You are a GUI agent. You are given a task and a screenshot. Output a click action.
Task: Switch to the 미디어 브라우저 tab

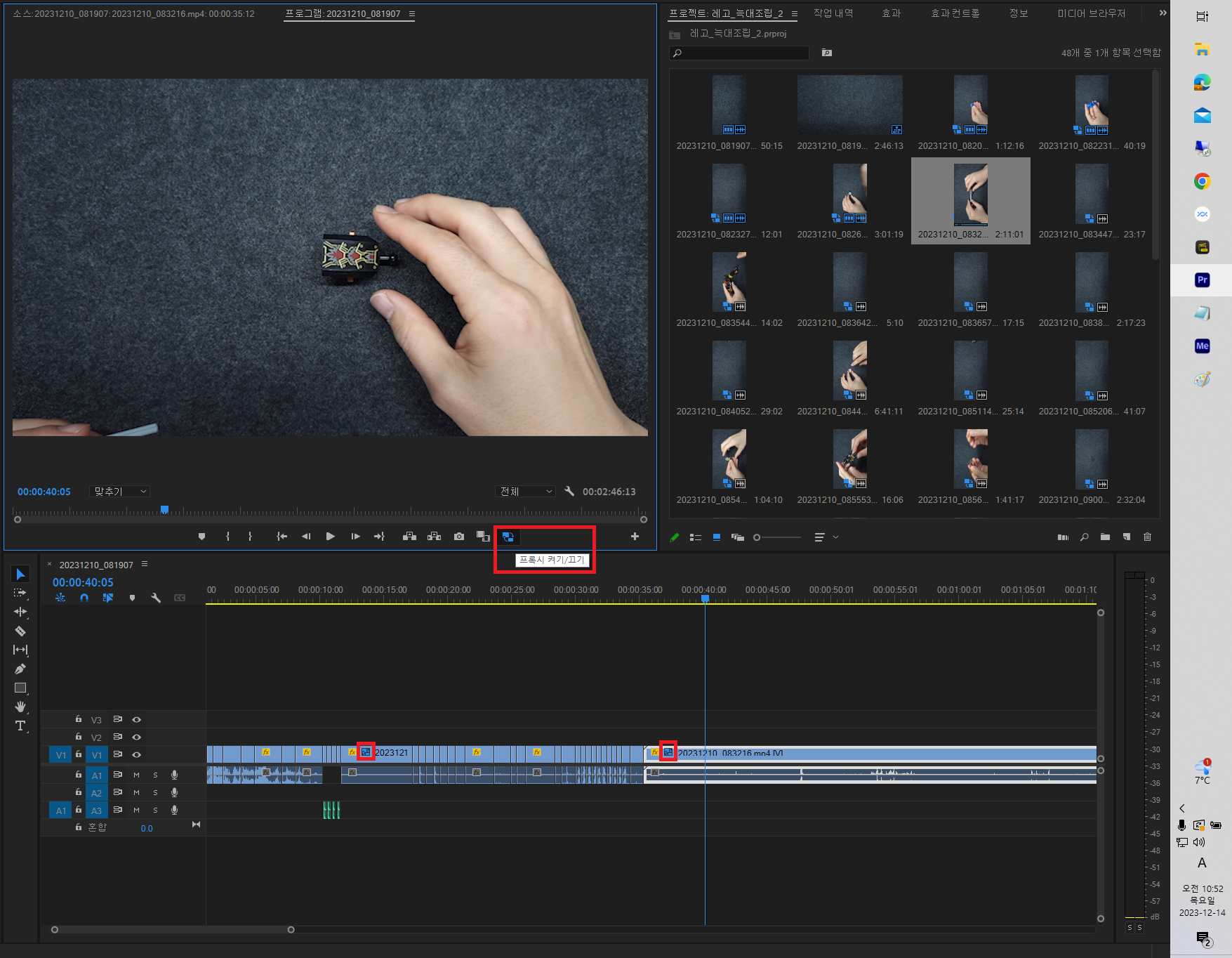coord(1092,13)
